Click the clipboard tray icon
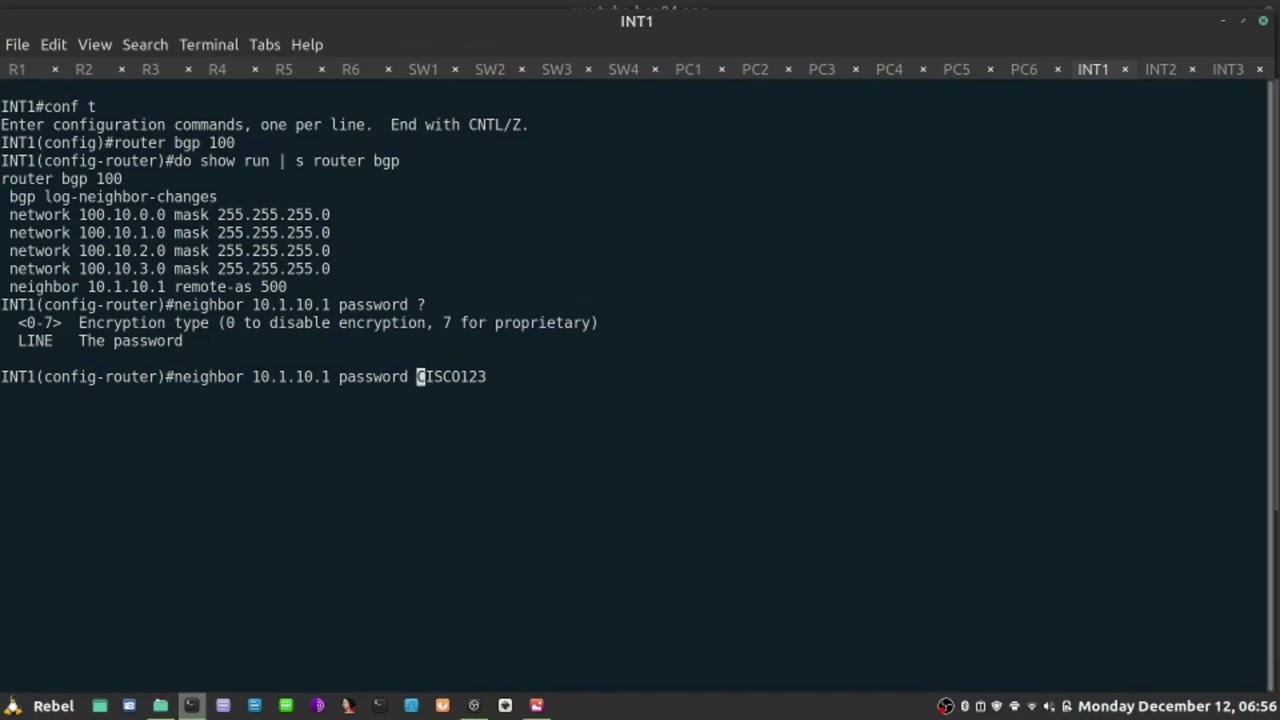 [x=980, y=706]
